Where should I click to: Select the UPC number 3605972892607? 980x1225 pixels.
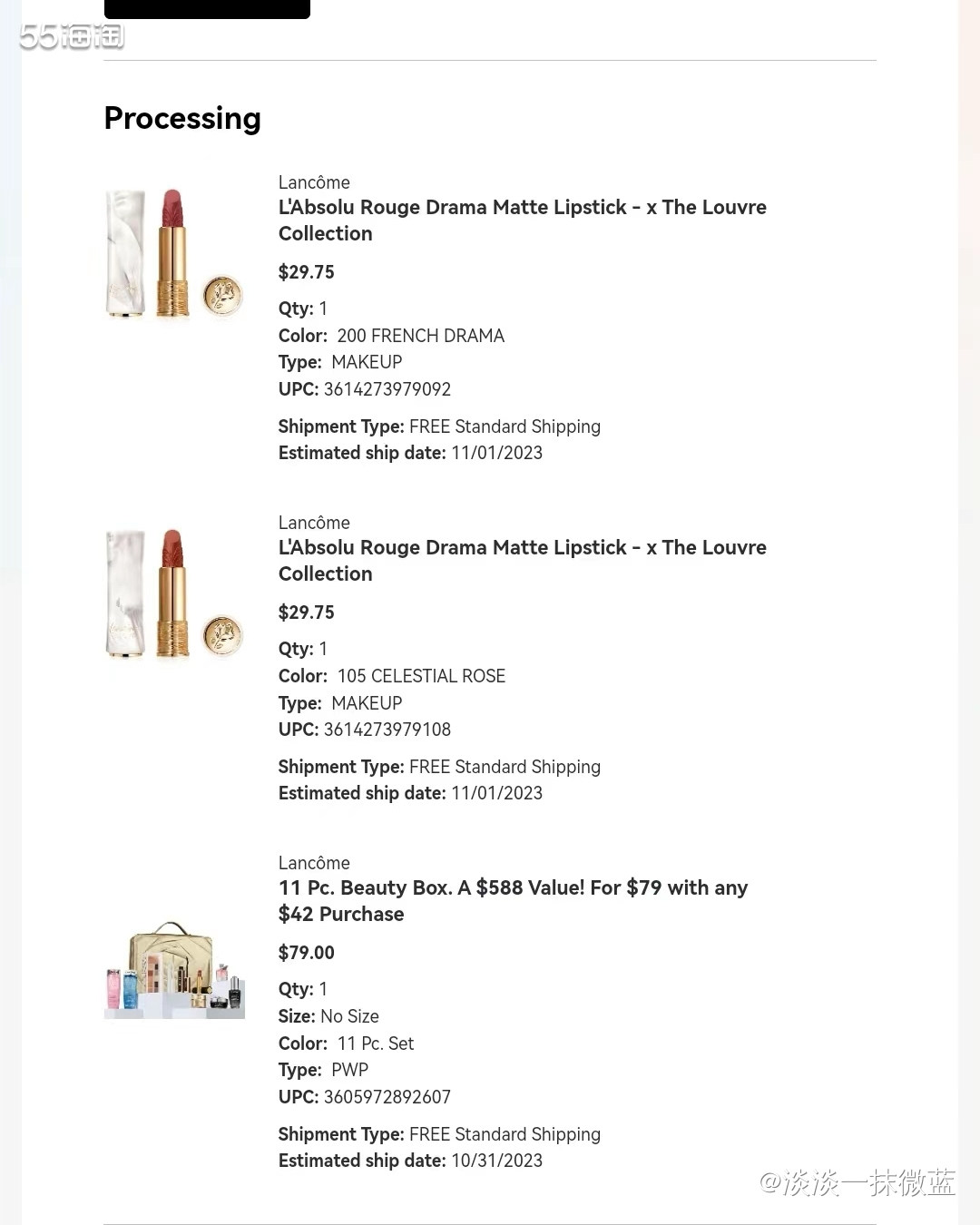tap(387, 1097)
